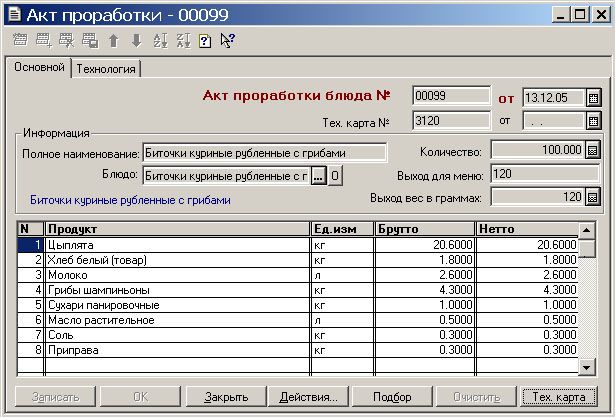
Task: Click the add row with plus icon
Action: (x=44, y=40)
